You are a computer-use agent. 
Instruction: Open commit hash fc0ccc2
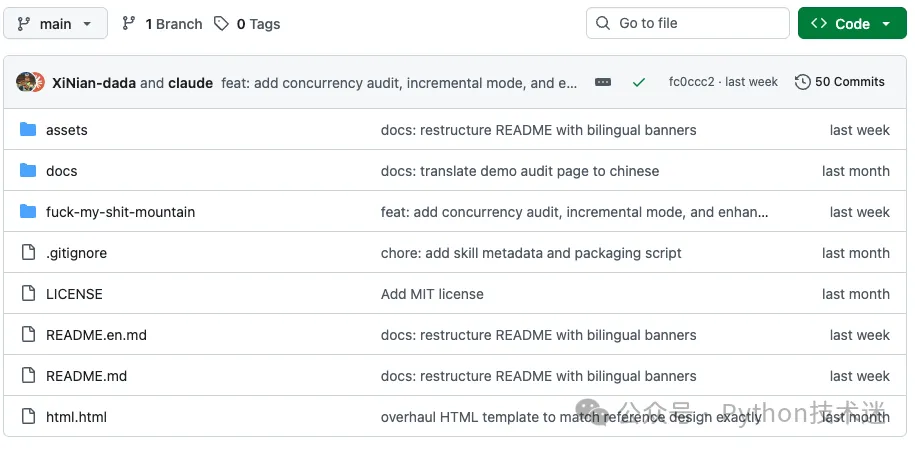691,82
